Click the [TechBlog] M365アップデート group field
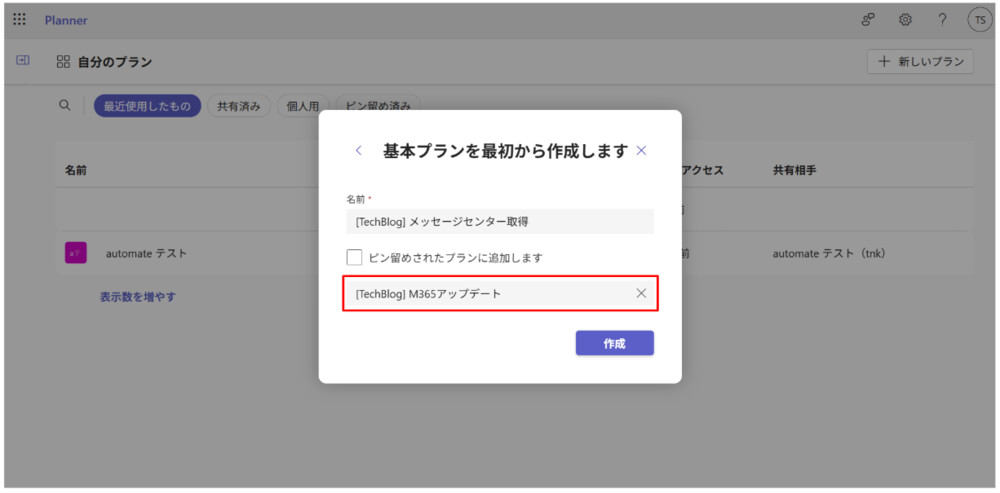The image size is (1000, 493). [501, 293]
